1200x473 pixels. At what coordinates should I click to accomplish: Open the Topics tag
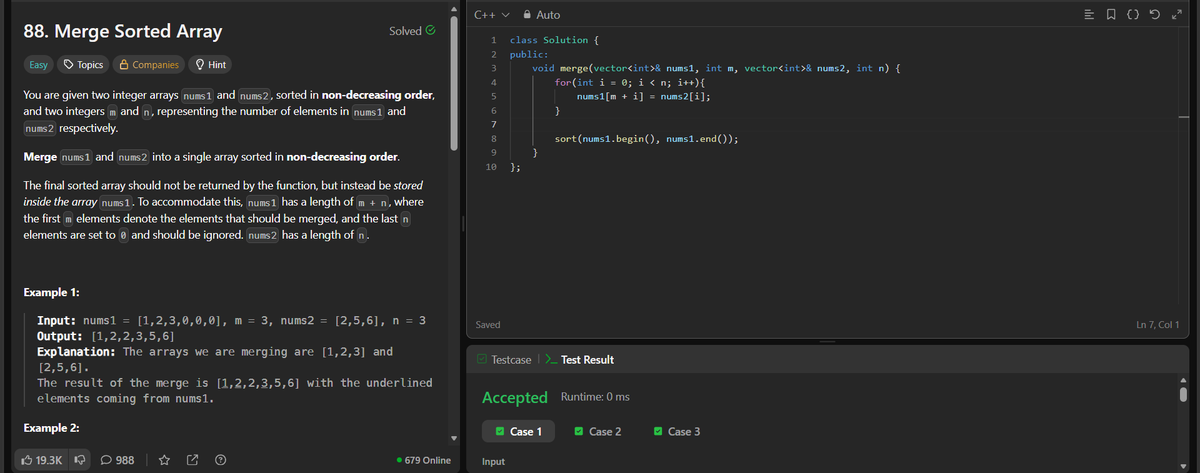(x=83, y=65)
